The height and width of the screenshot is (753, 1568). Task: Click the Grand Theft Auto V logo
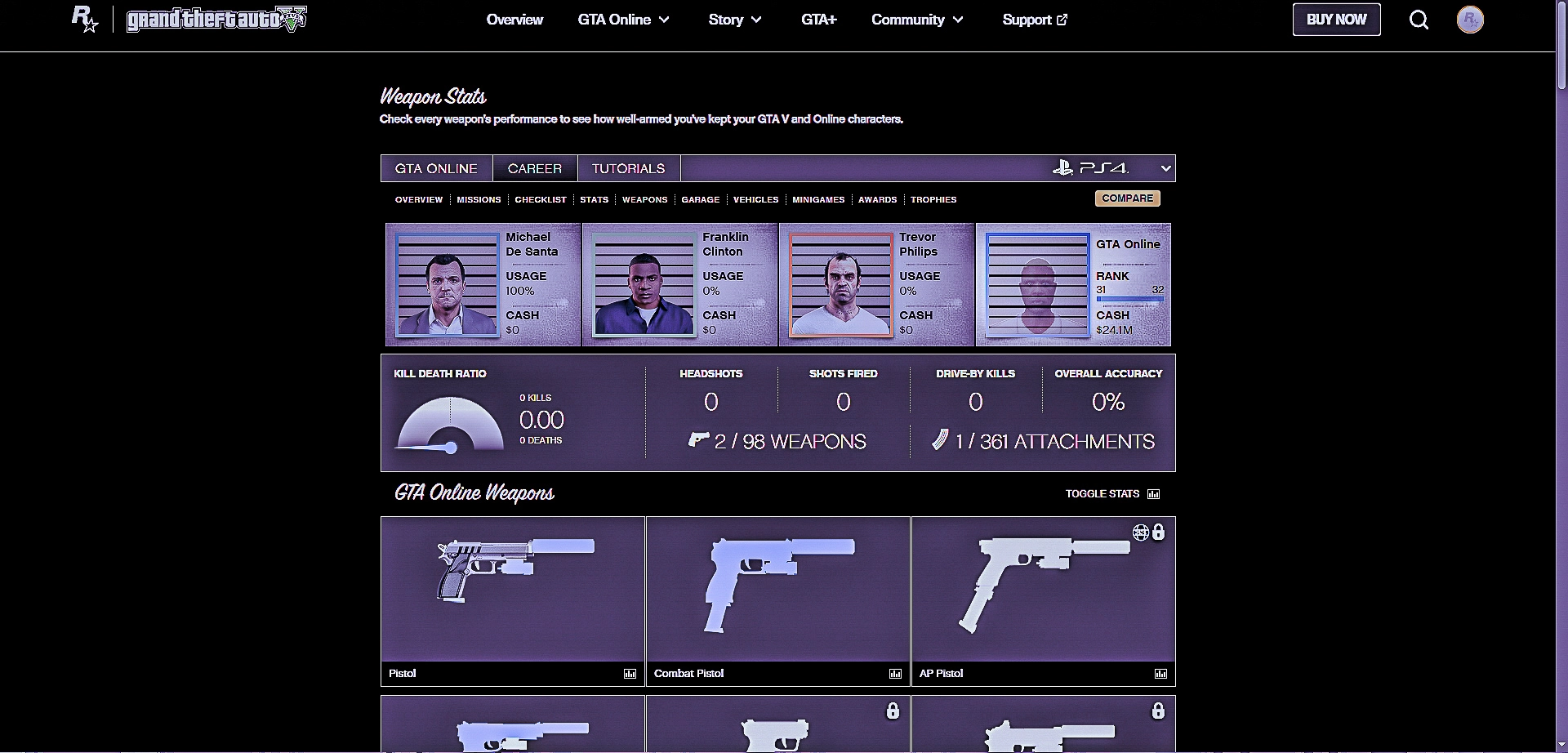pos(216,20)
